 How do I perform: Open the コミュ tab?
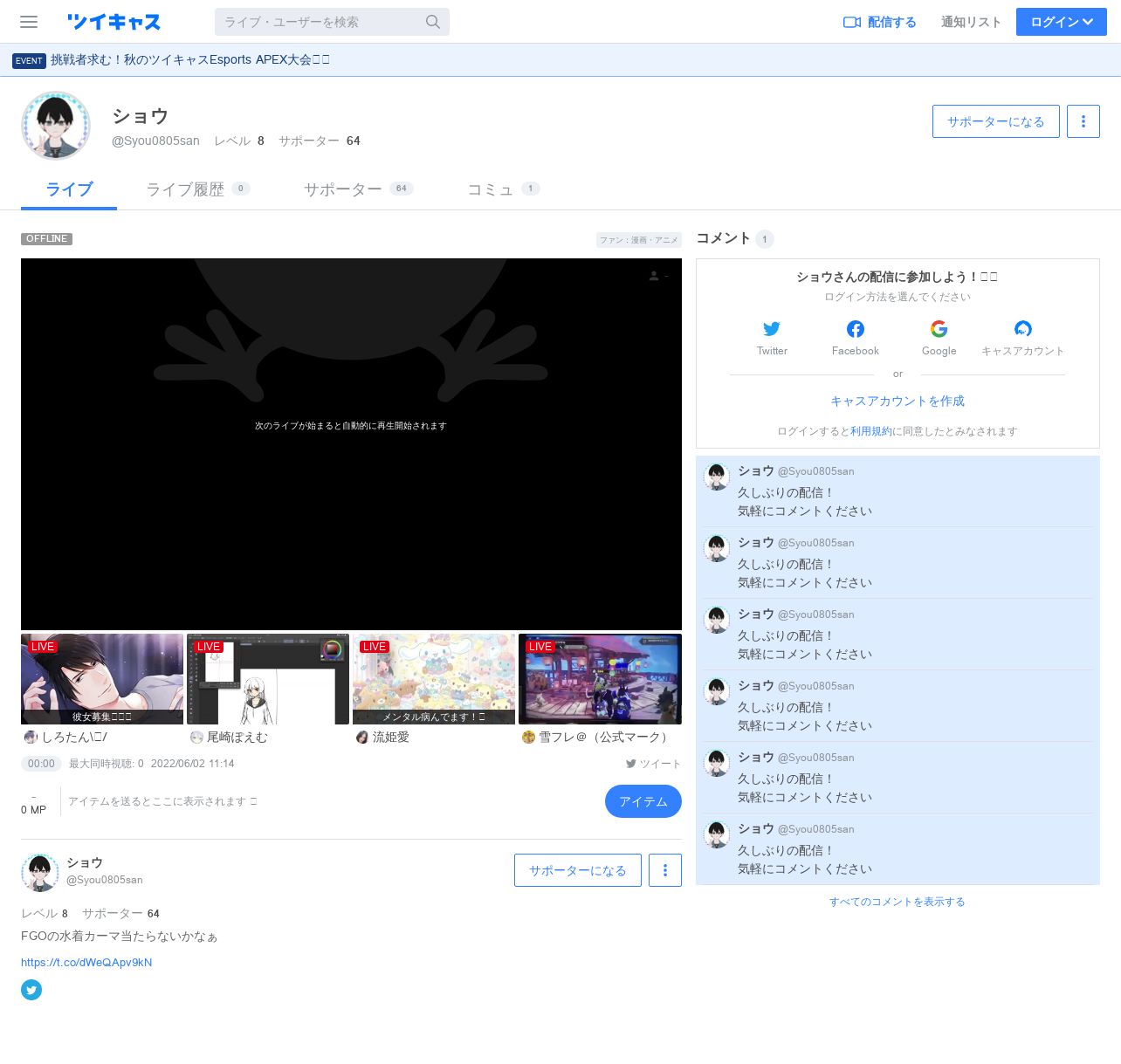491,189
